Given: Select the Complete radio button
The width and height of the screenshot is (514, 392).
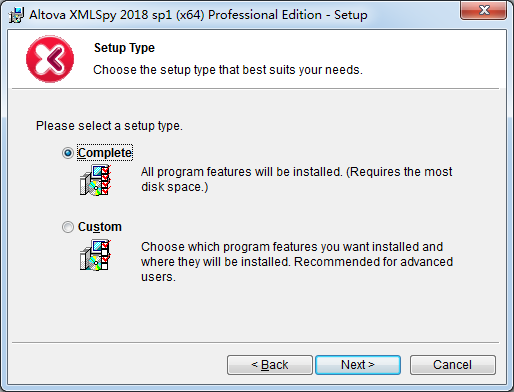Looking at the screenshot, I should (68, 153).
